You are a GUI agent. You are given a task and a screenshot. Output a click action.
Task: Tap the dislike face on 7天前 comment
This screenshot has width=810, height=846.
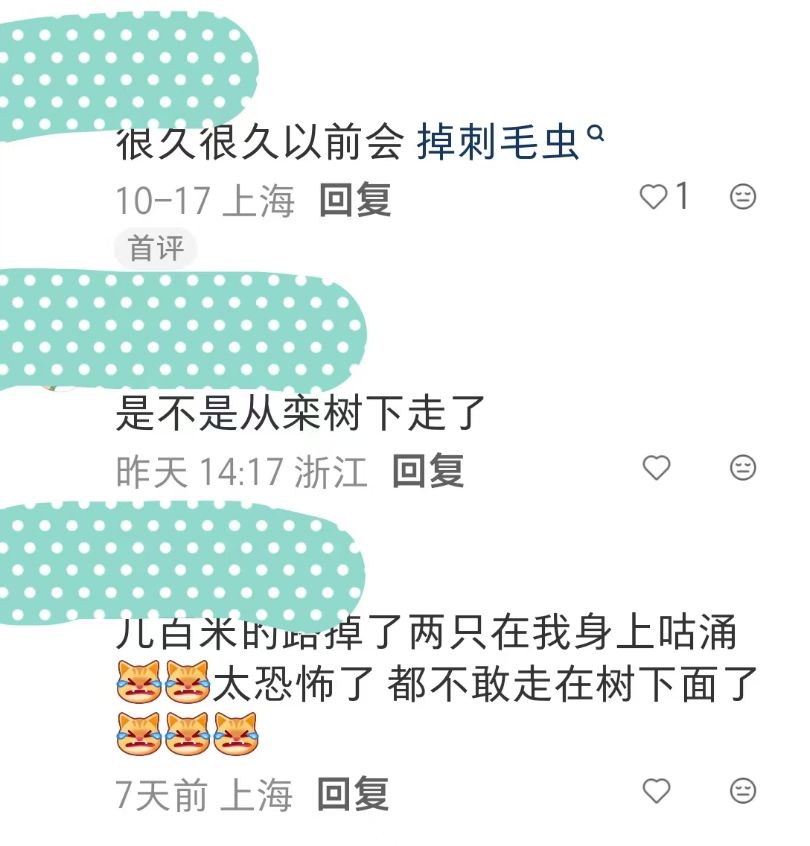pos(743,791)
